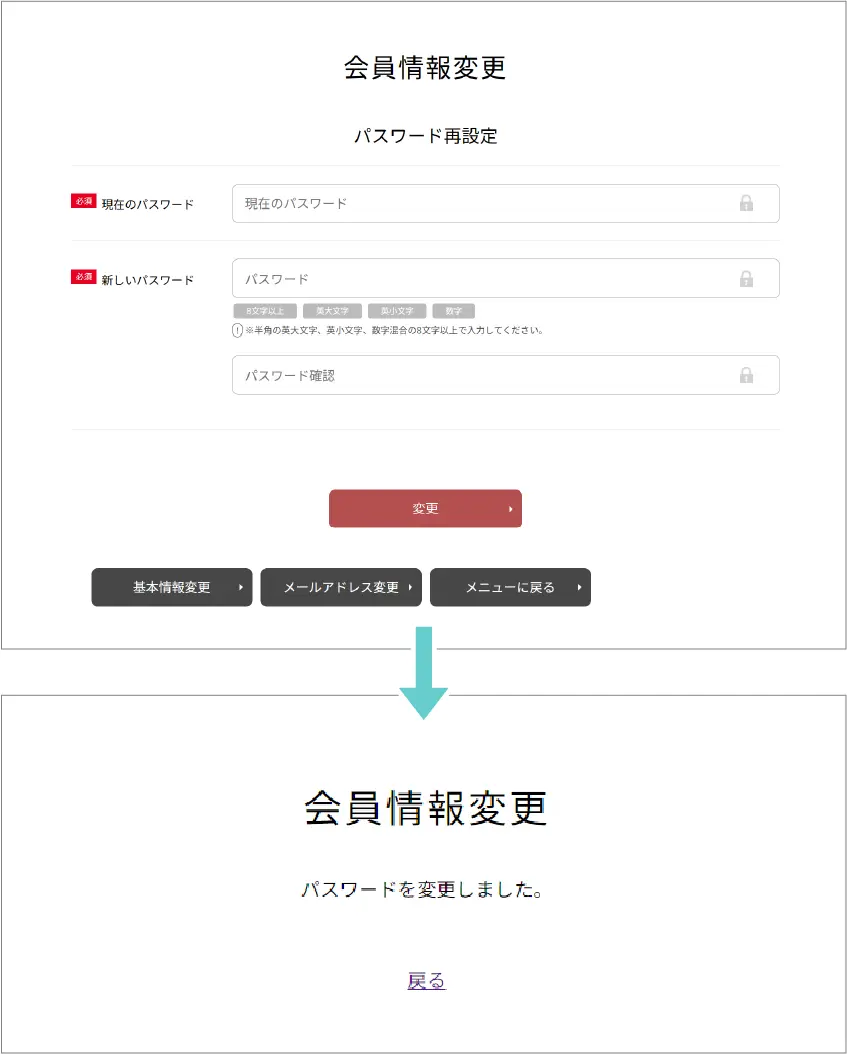Click the lock icon in current password field
The height and width of the screenshot is (1054, 847).
tap(746, 204)
